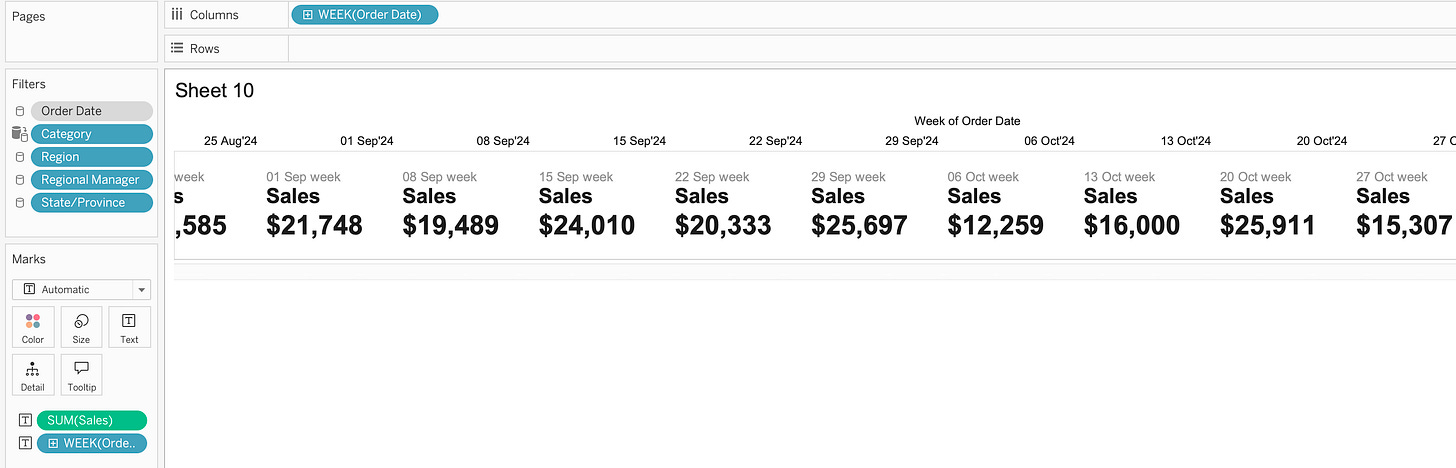Click the 29 Sep week sales value $25,697
1456x468 pixels.
pyautogui.click(x=859, y=226)
